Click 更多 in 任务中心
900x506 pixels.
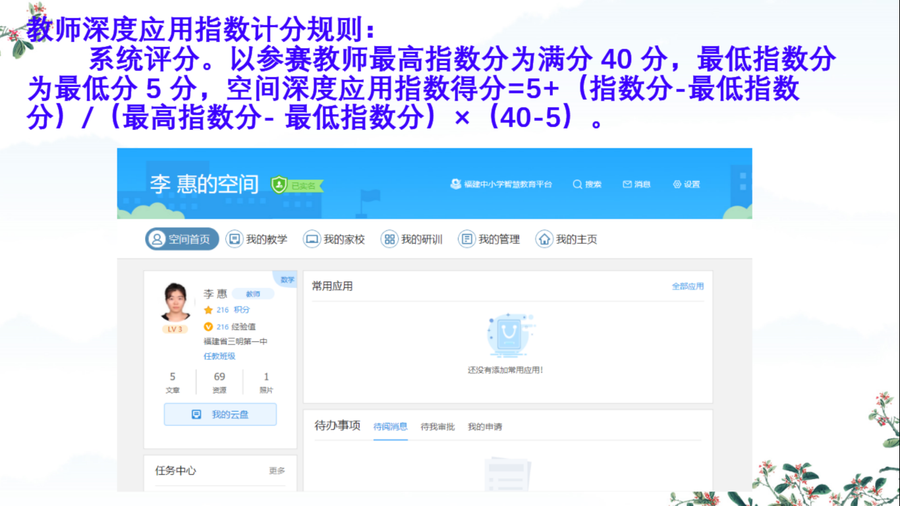point(277,470)
